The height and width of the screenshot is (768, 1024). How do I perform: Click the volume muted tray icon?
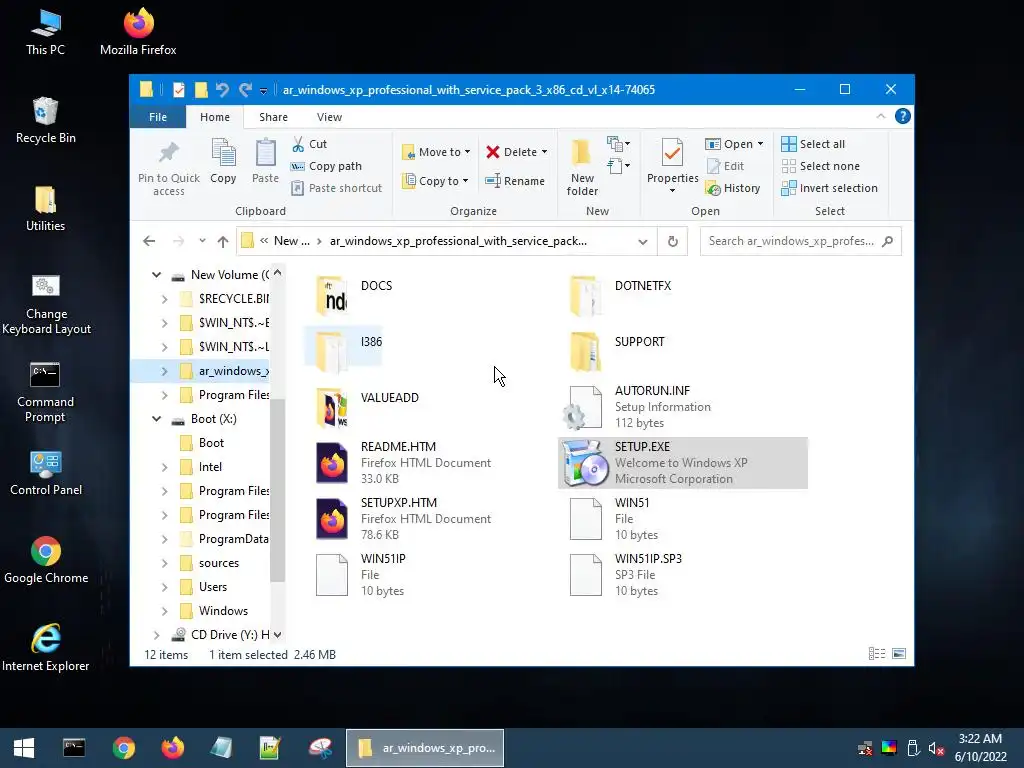coord(936,748)
